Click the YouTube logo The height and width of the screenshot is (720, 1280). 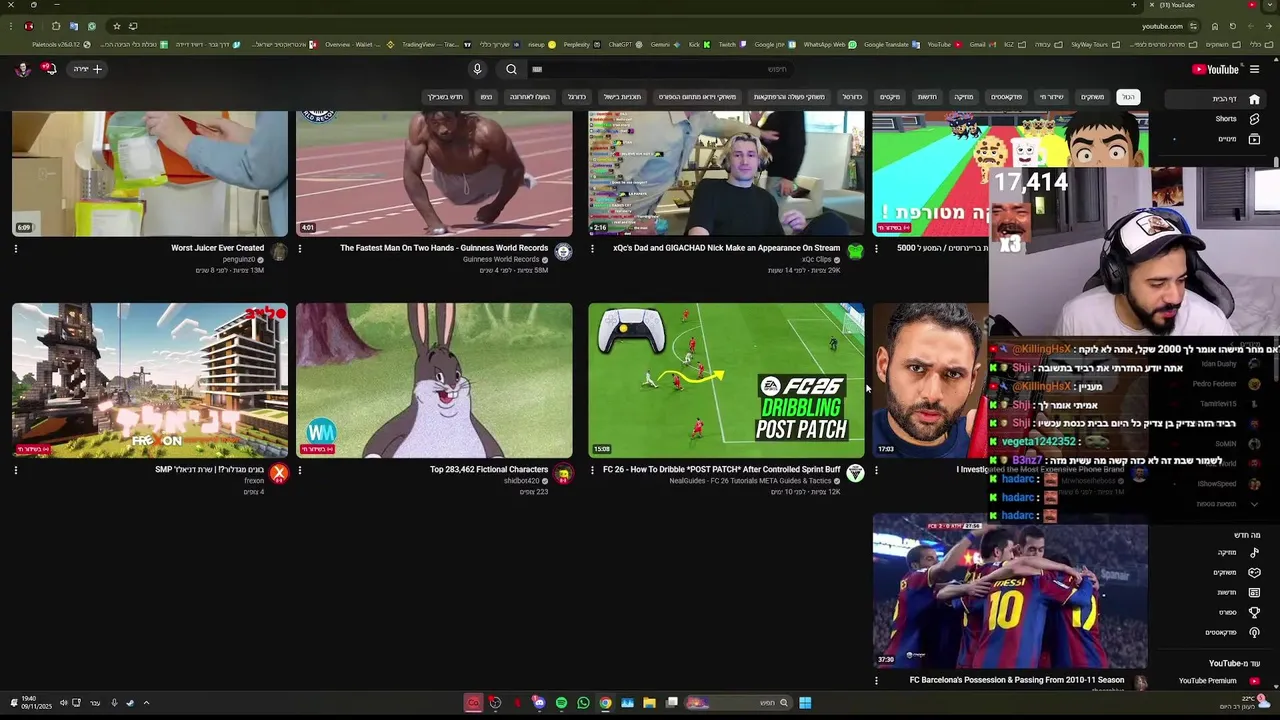1215,69
